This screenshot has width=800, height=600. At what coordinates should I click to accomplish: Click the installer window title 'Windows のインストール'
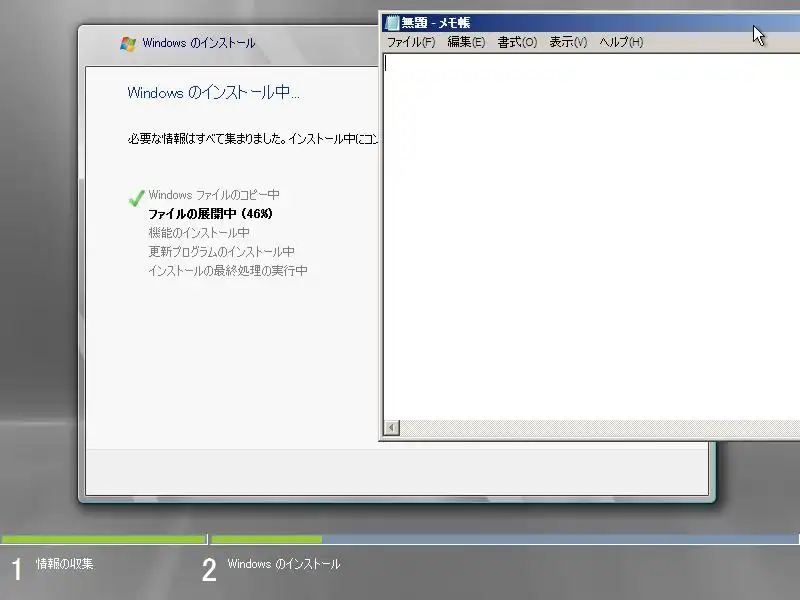pos(198,43)
